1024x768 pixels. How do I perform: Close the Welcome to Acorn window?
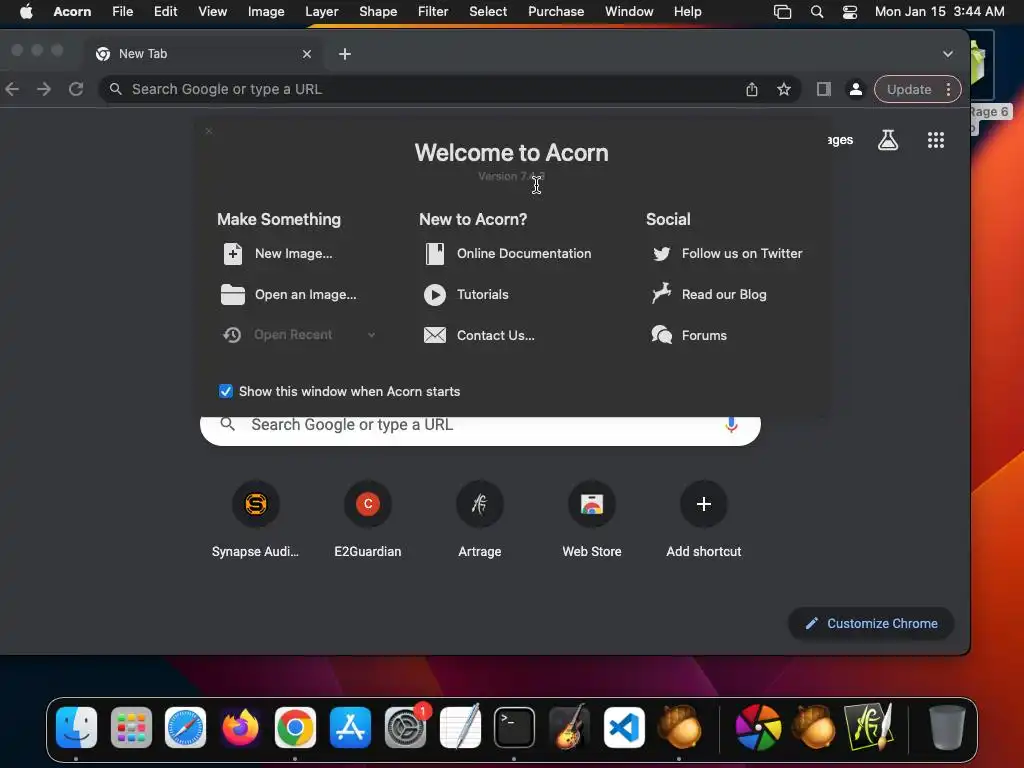[208, 131]
